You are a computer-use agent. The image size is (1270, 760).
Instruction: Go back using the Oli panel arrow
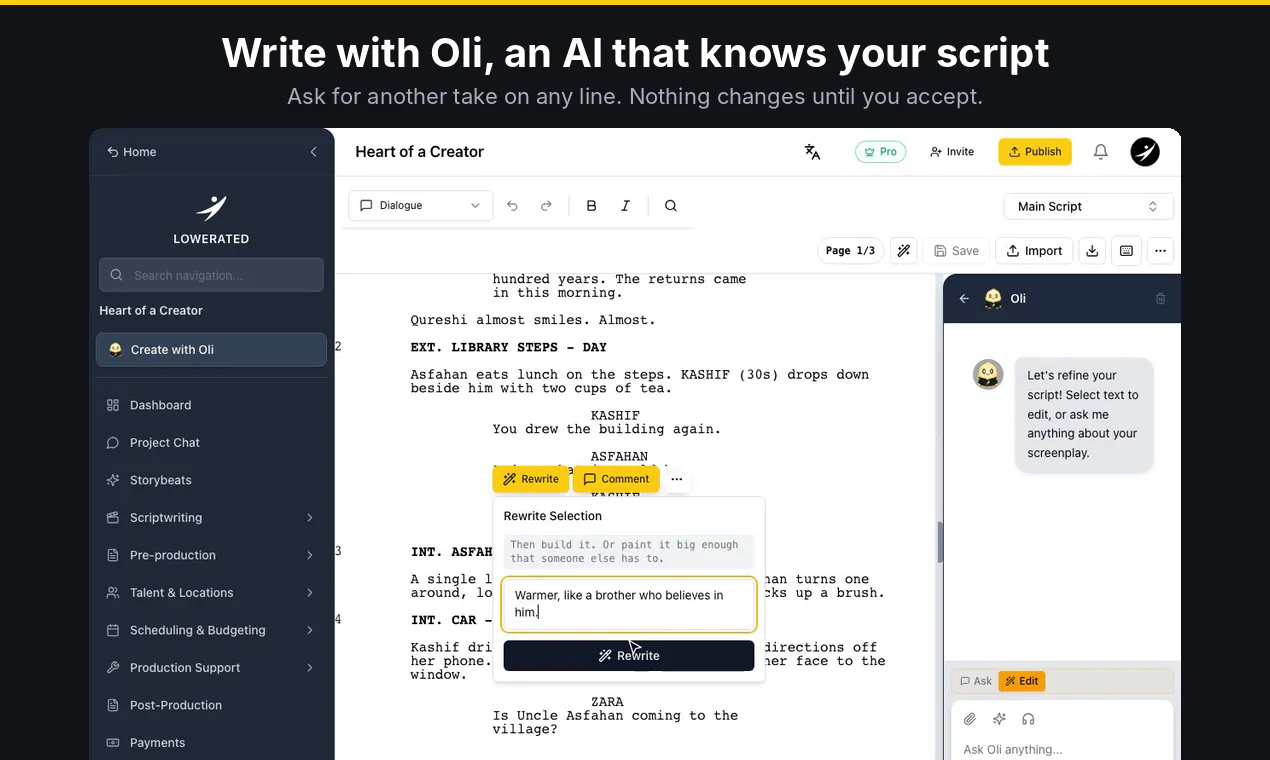pyautogui.click(x=964, y=298)
